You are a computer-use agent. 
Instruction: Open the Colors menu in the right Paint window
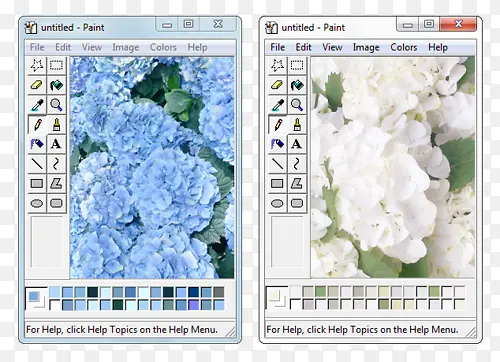click(404, 47)
